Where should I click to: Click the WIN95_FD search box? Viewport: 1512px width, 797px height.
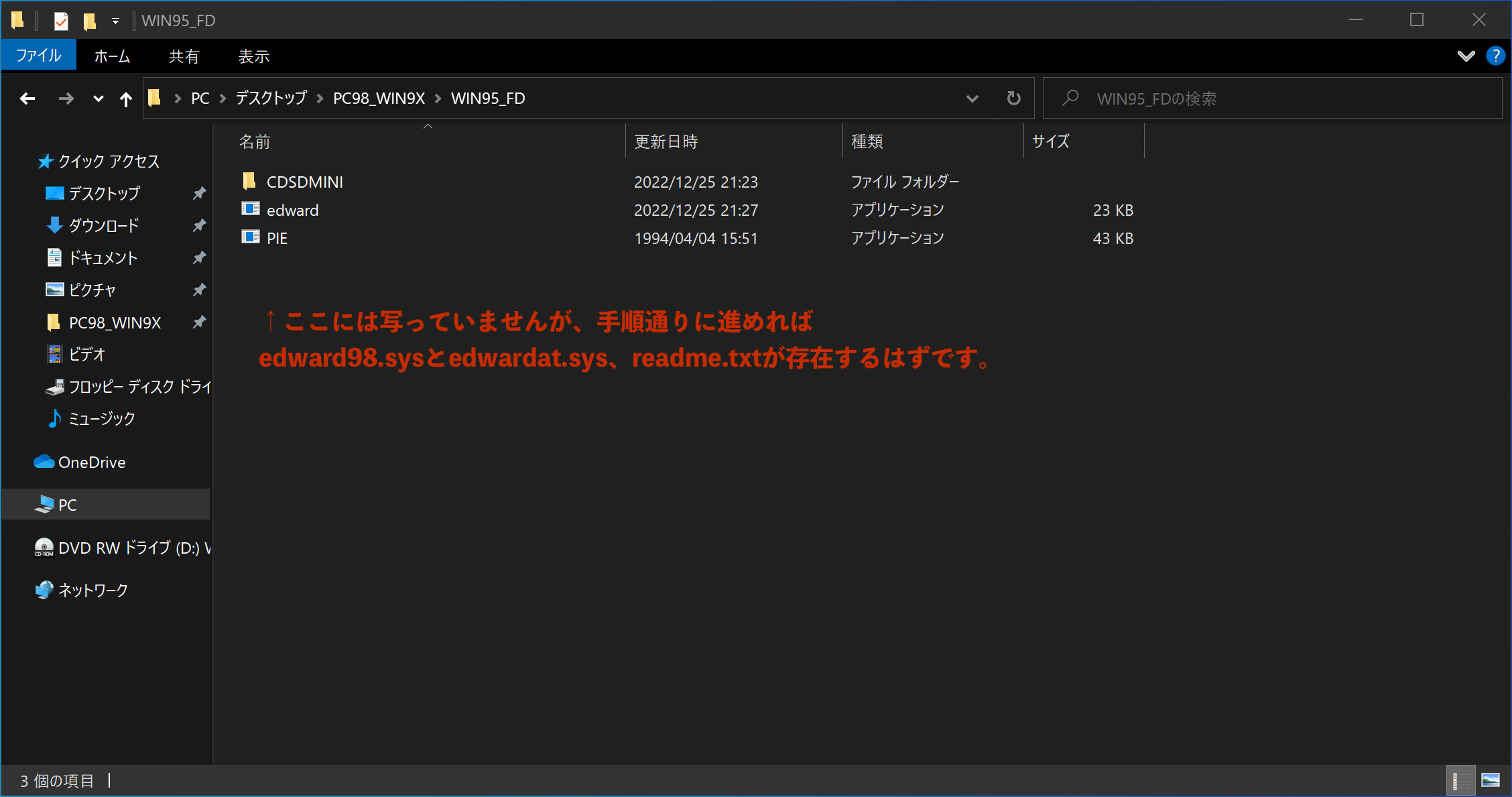click(1273, 99)
